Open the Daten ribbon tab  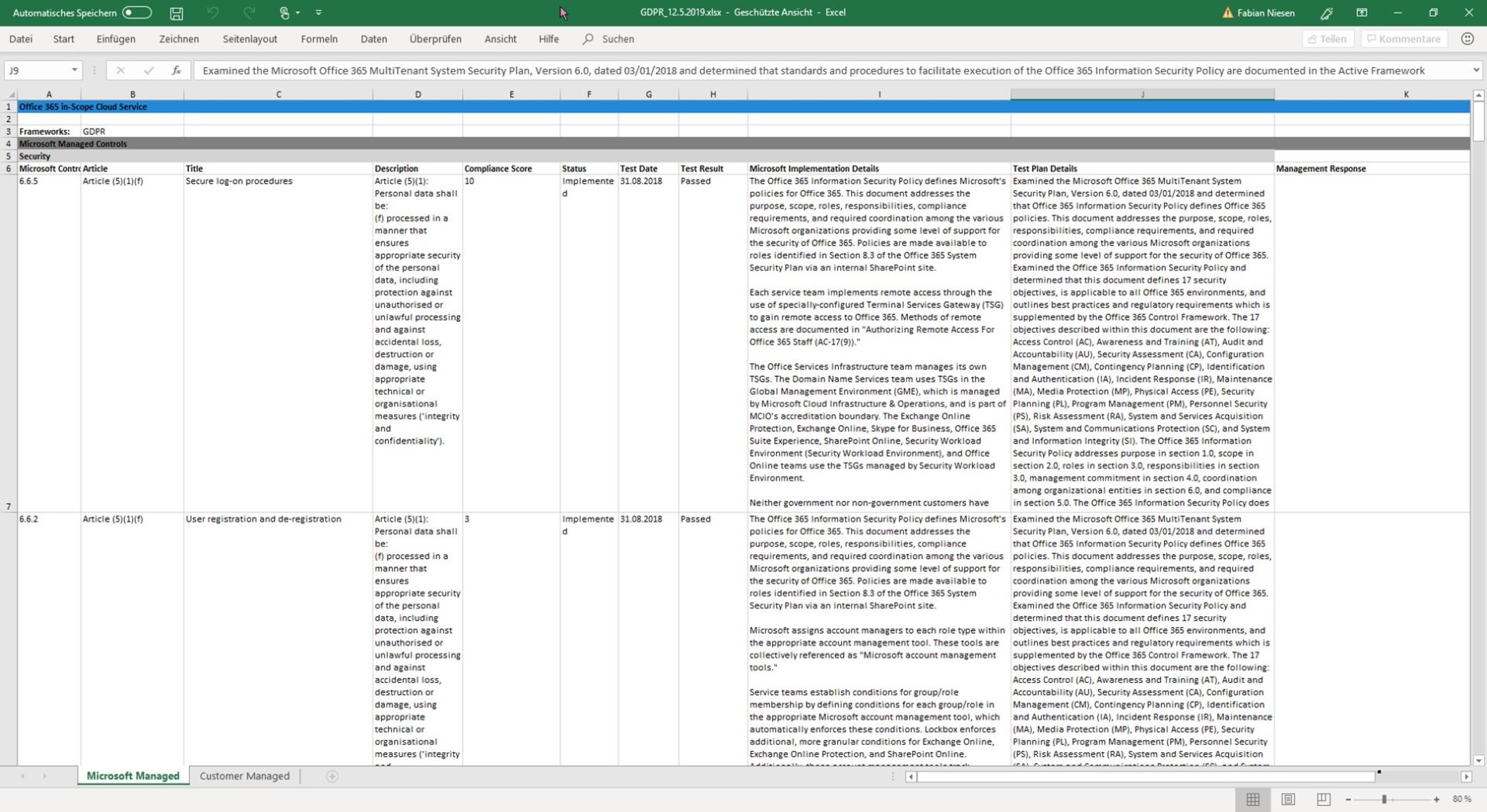click(x=373, y=39)
